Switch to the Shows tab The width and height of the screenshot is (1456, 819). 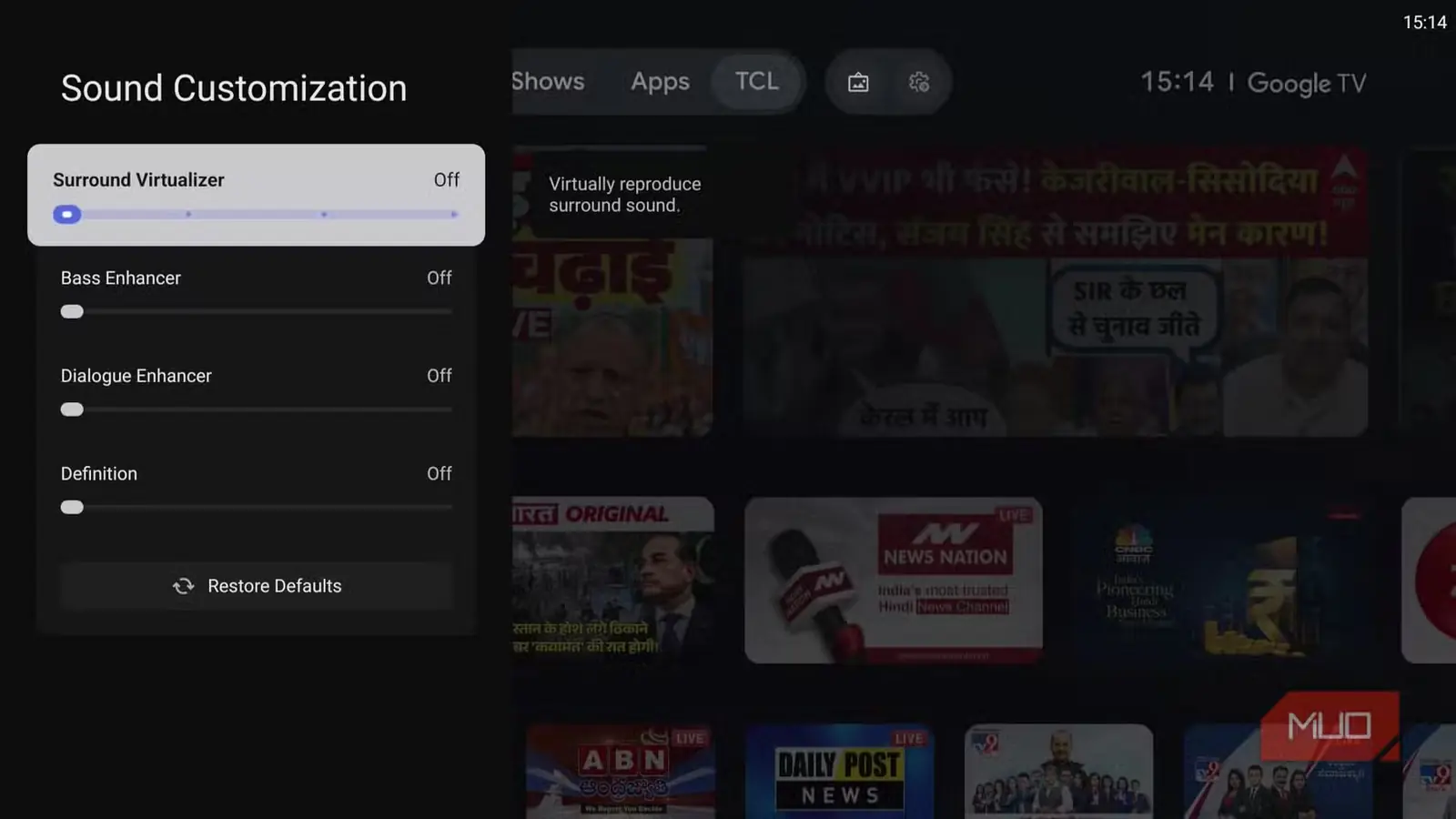[548, 81]
